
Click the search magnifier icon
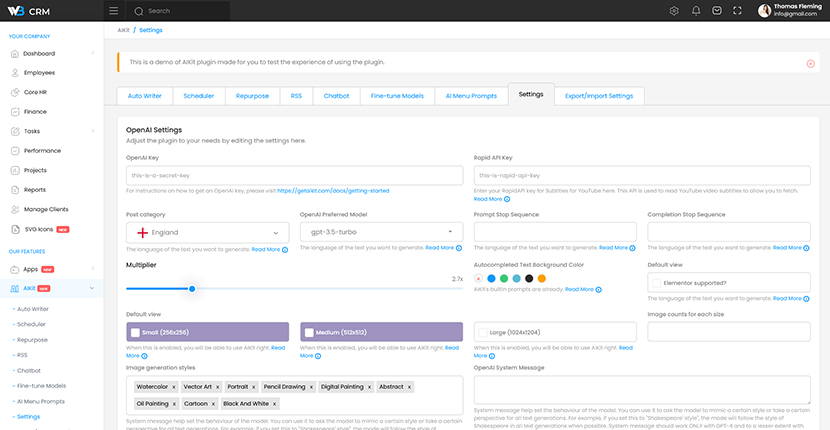pos(139,11)
